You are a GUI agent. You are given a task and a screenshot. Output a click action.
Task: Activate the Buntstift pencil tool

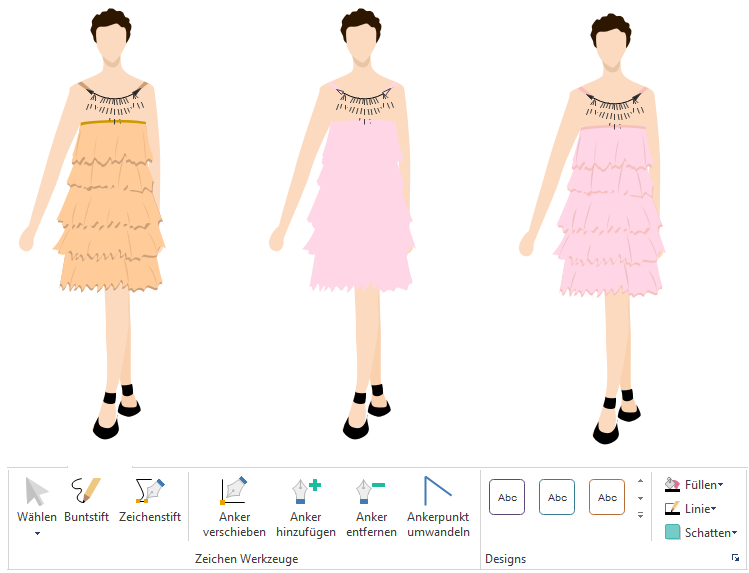tap(86, 492)
